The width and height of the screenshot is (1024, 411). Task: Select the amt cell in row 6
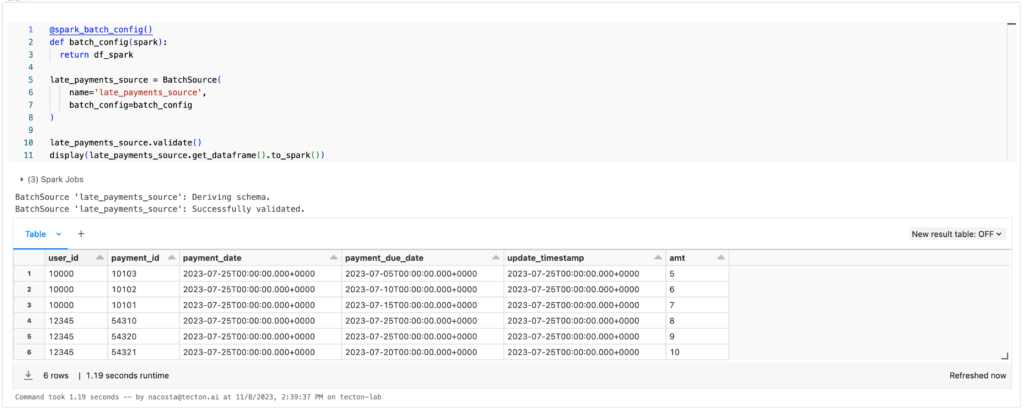[x=697, y=352]
